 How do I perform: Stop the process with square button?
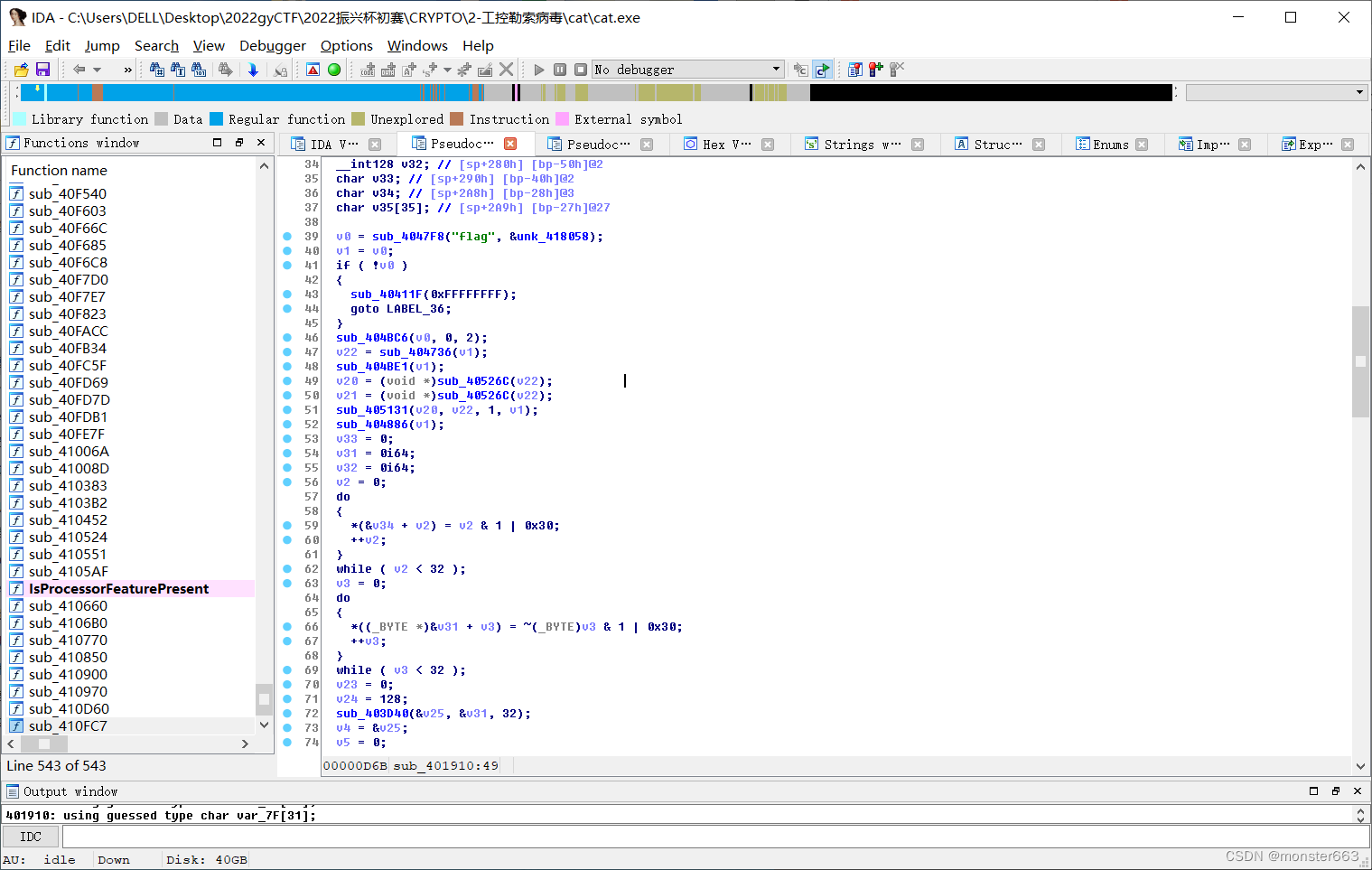tap(581, 70)
